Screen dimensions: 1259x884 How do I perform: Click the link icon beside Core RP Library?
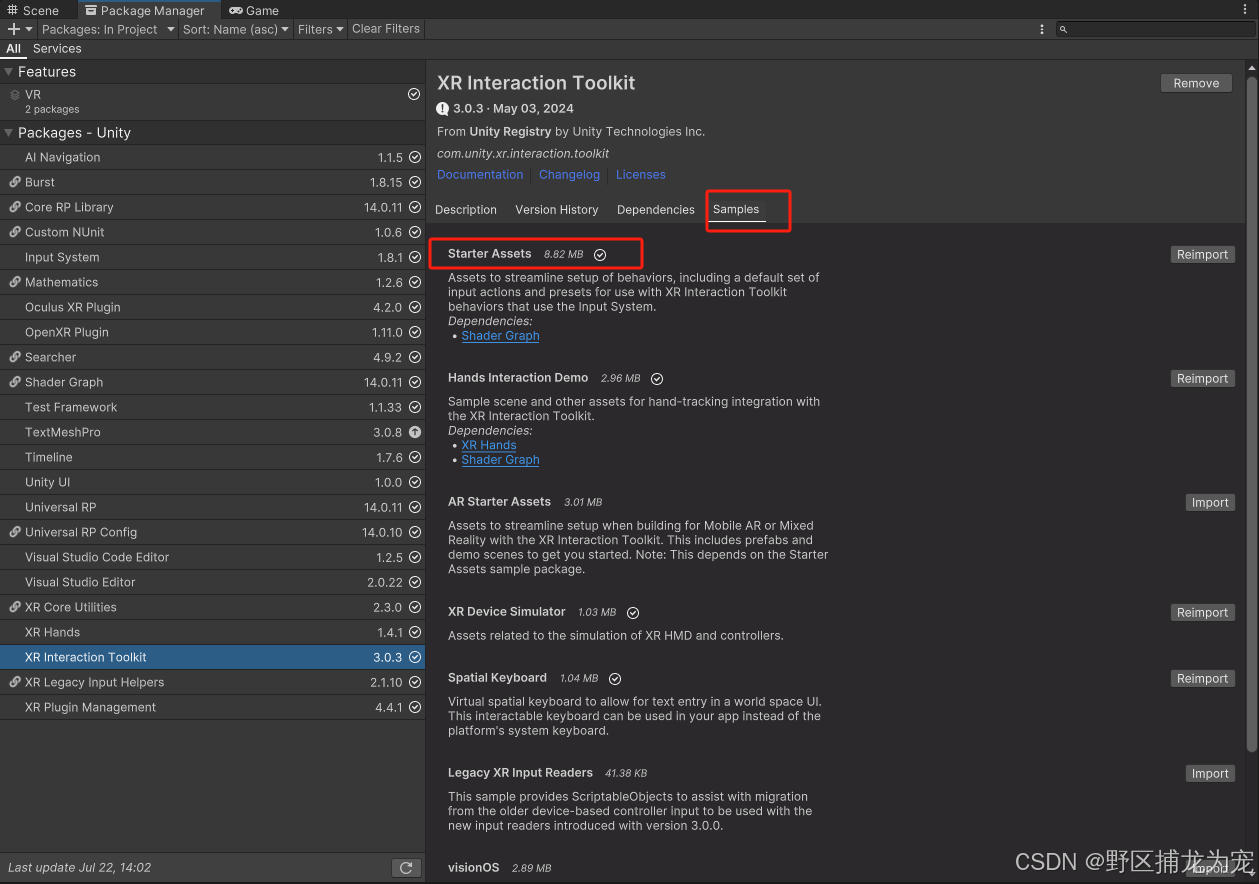point(15,207)
